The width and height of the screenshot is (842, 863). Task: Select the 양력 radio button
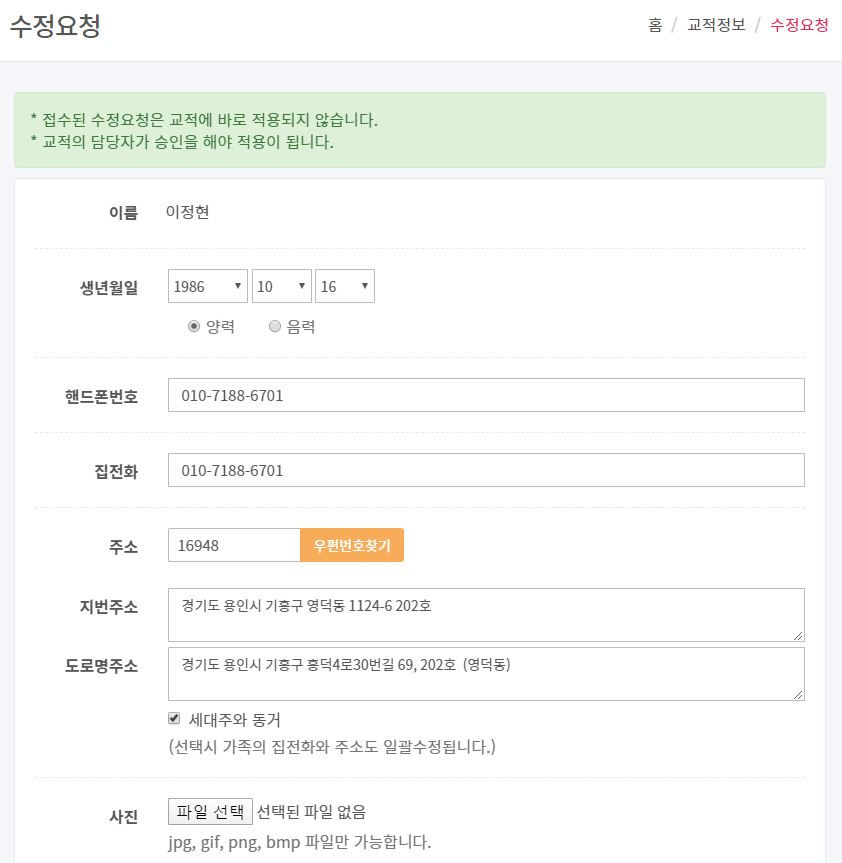[194, 326]
